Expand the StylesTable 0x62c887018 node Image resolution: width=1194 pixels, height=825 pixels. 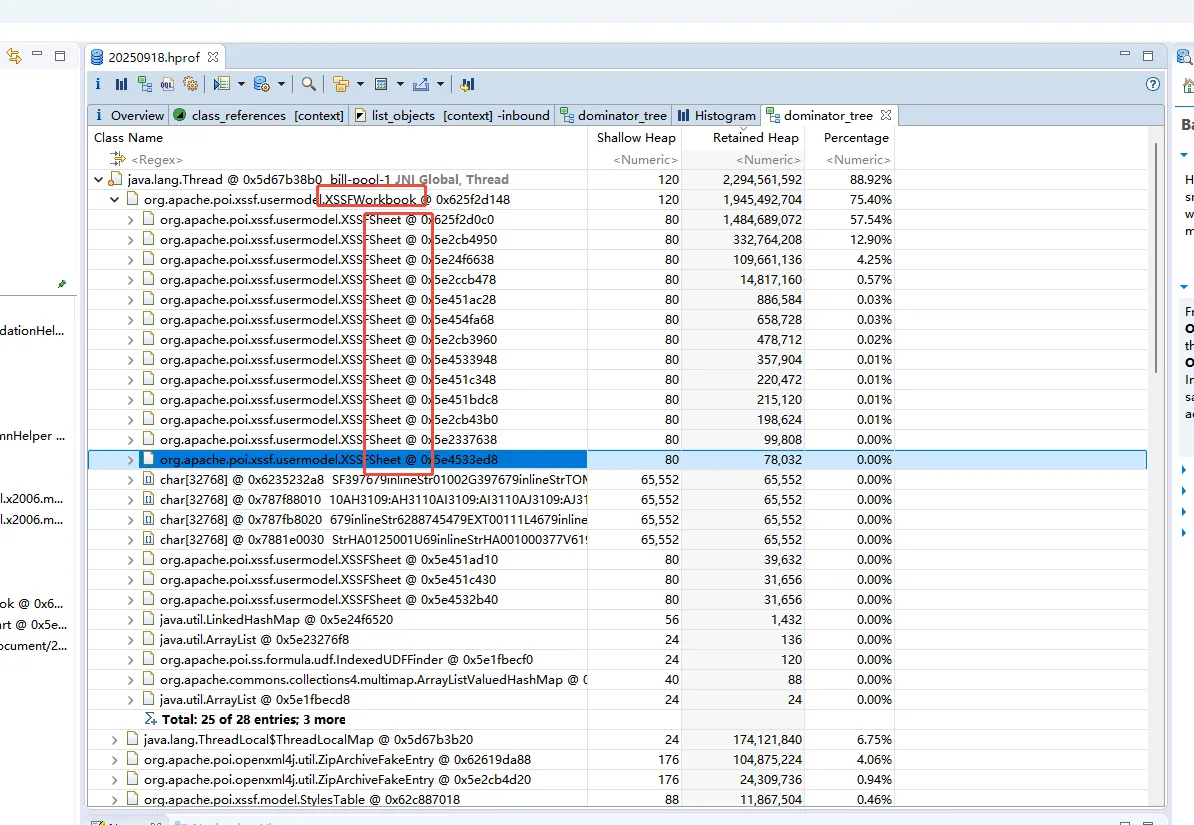point(114,800)
